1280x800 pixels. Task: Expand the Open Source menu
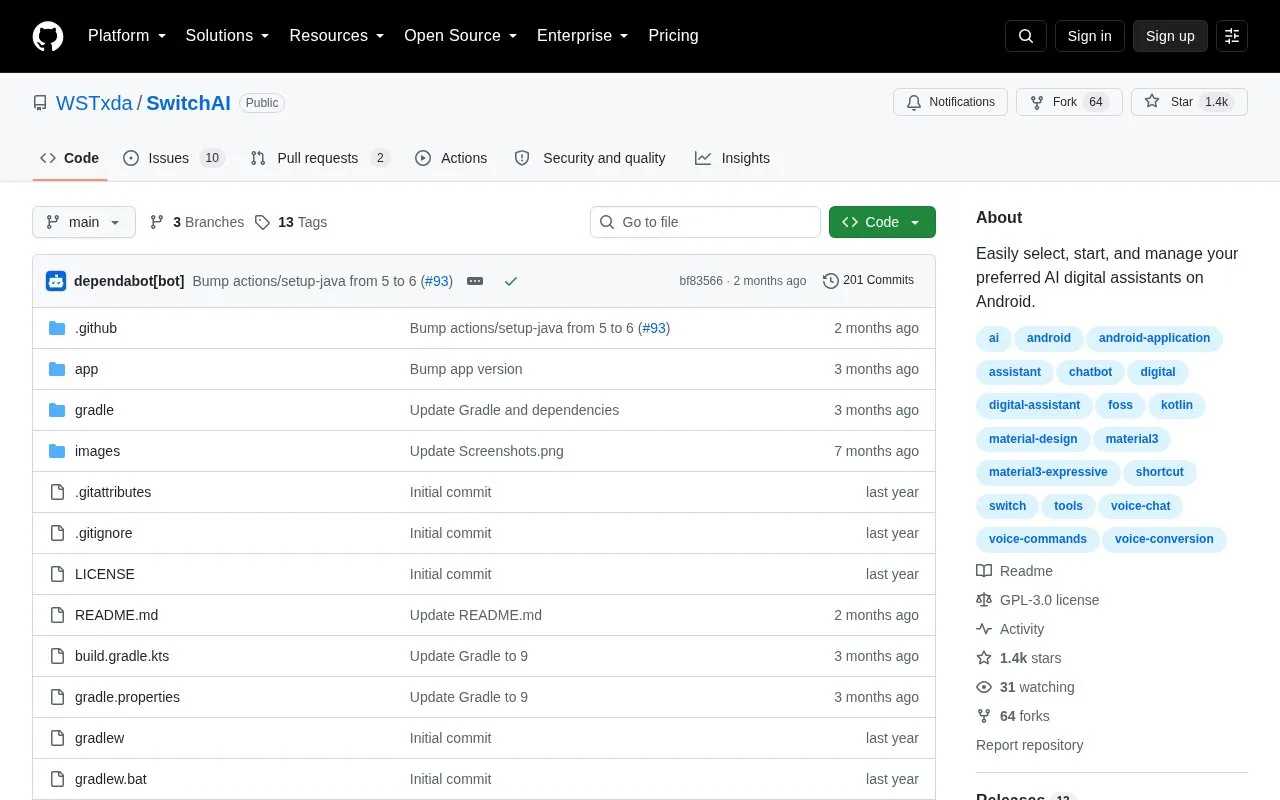tap(461, 36)
